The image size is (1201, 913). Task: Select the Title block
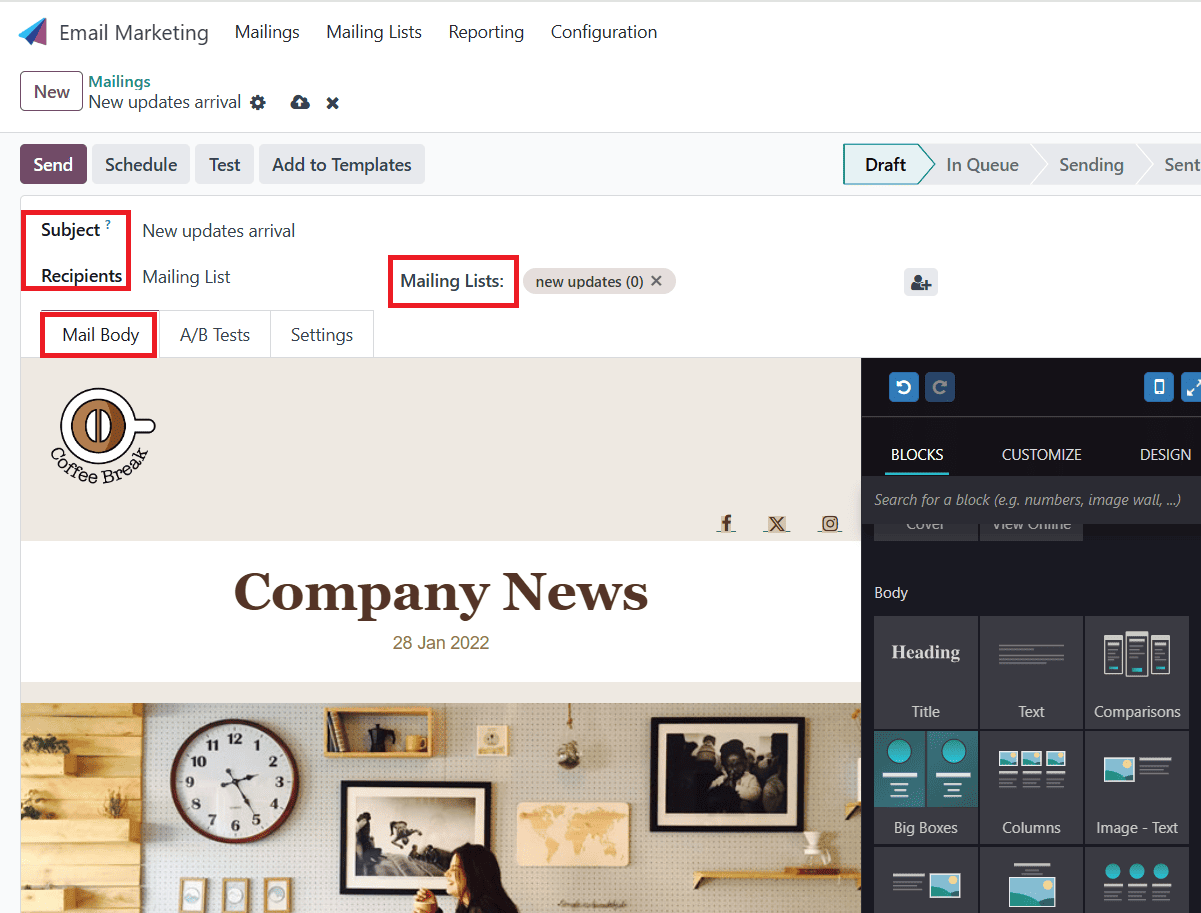click(x=926, y=672)
